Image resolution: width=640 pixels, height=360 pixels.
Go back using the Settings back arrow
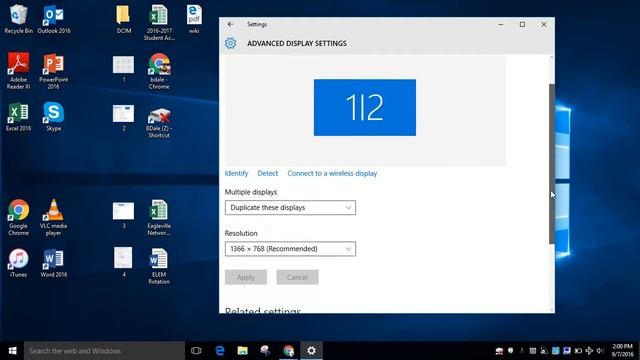[231, 24]
